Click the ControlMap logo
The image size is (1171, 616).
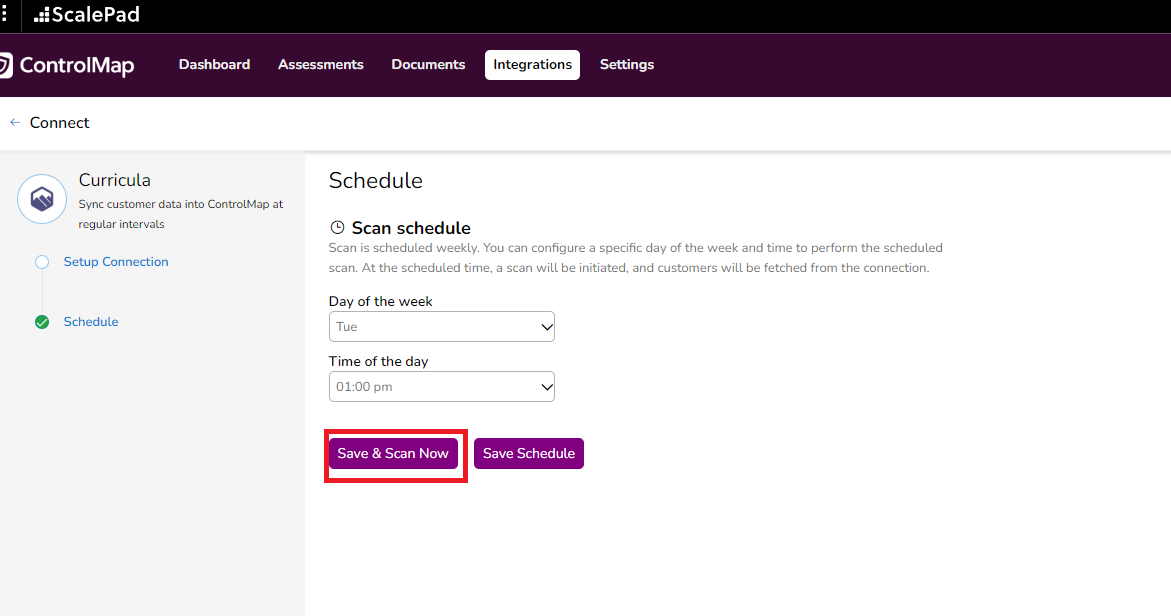point(68,65)
